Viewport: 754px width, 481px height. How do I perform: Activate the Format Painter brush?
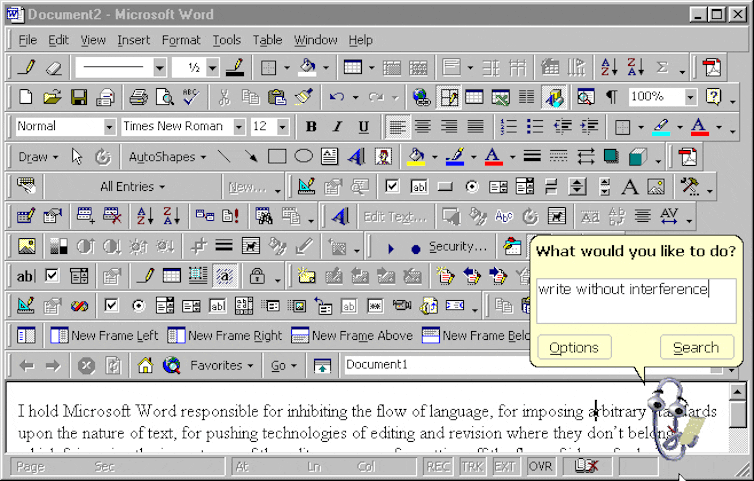303,97
